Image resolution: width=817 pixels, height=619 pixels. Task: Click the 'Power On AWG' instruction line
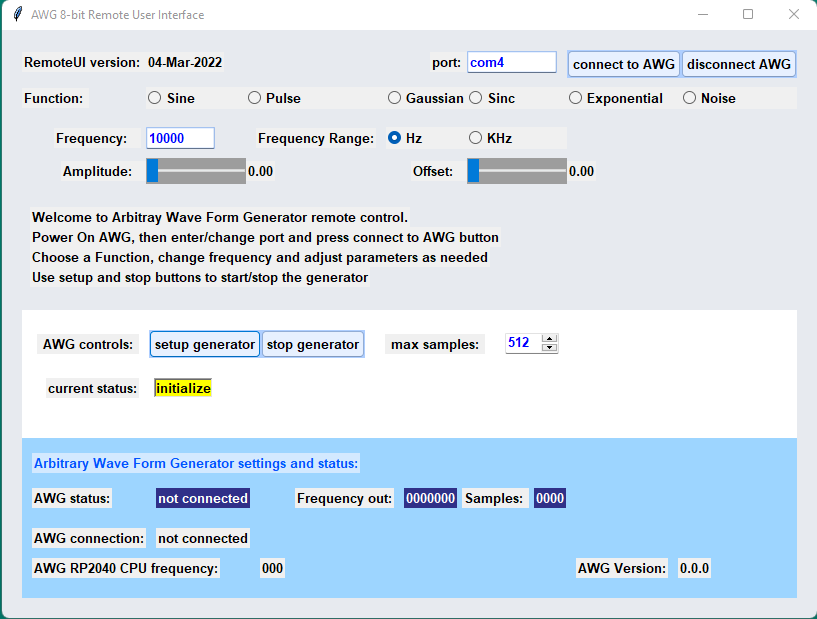(x=265, y=237)
